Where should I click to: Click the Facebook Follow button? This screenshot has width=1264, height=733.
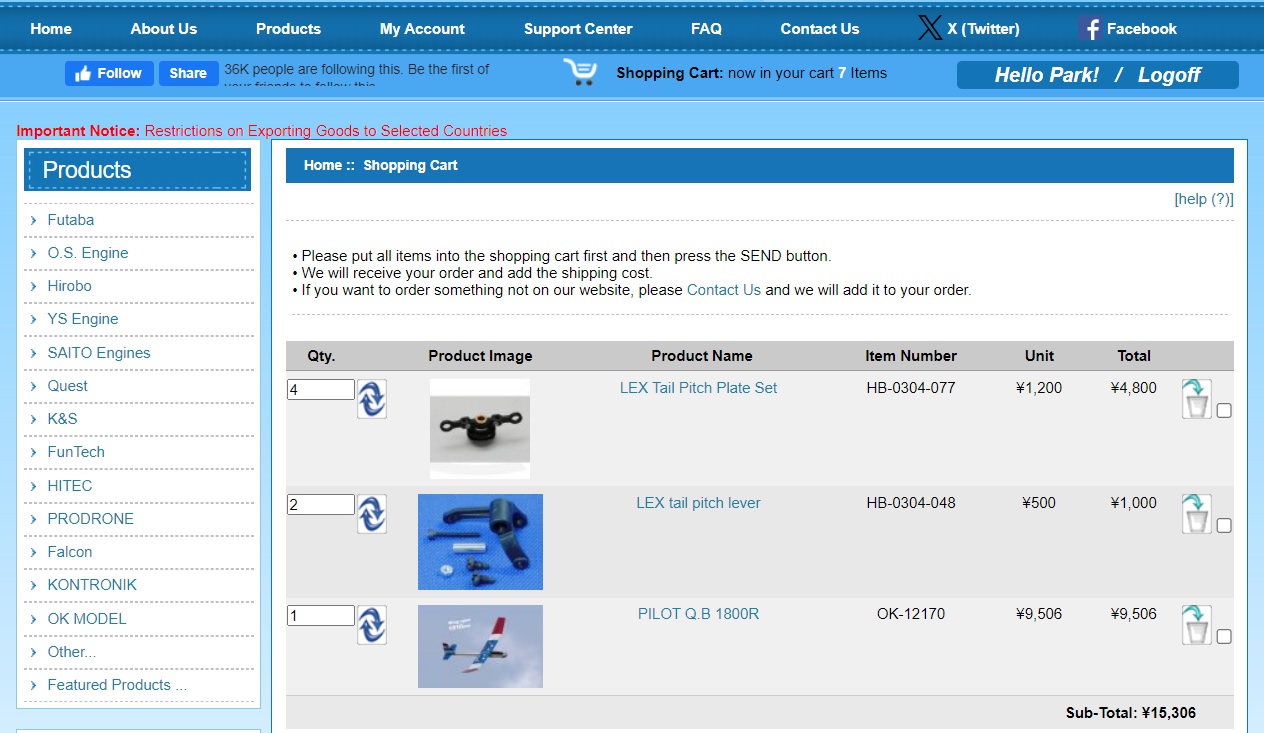point(110,73)
